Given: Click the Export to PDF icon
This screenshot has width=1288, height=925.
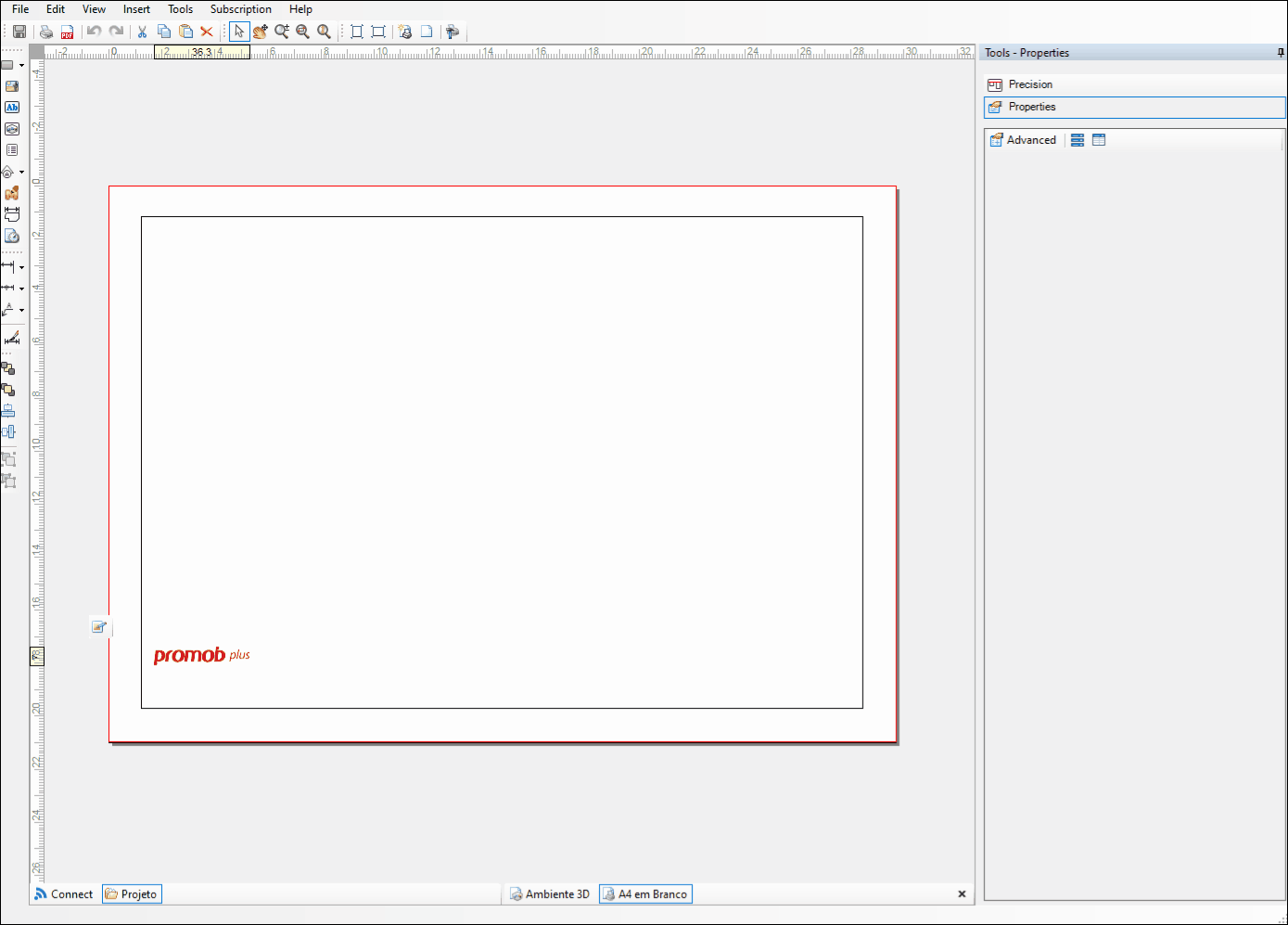Looking at the screenshot, I should pyautogui.click(x=68, y=32).
